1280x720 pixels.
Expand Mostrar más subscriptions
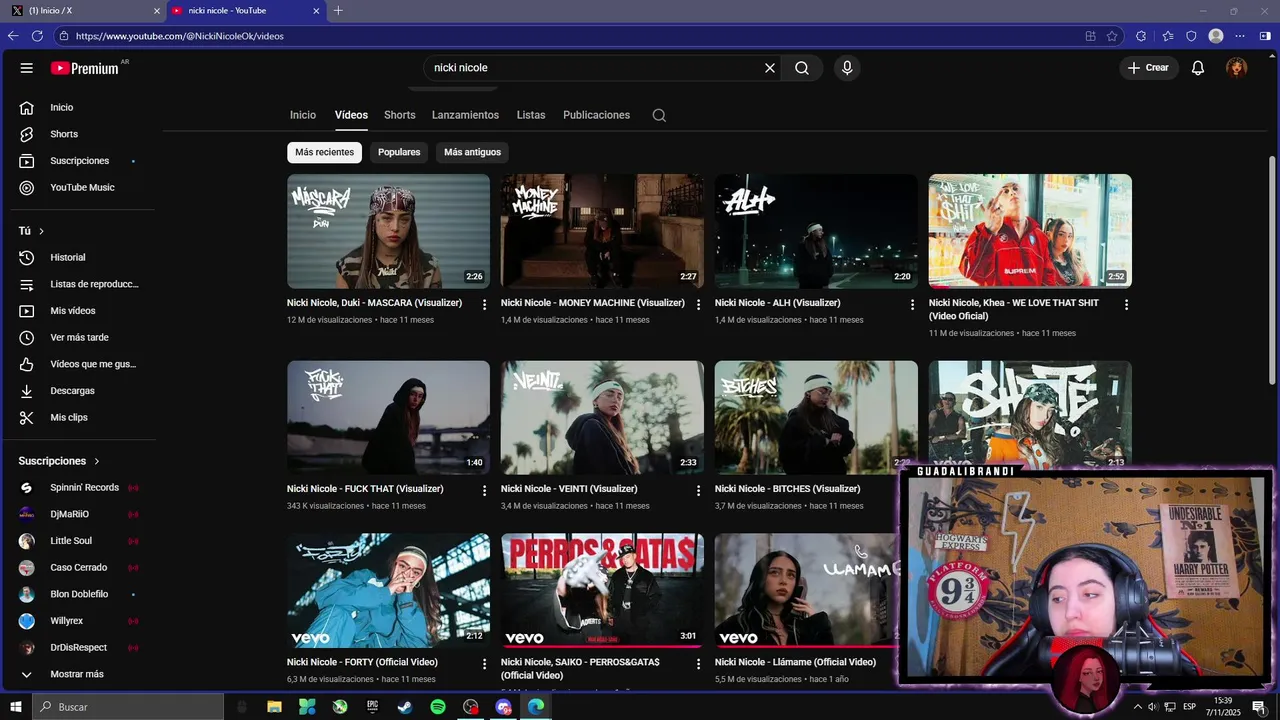pyautogui.click(x=79, y=674)
